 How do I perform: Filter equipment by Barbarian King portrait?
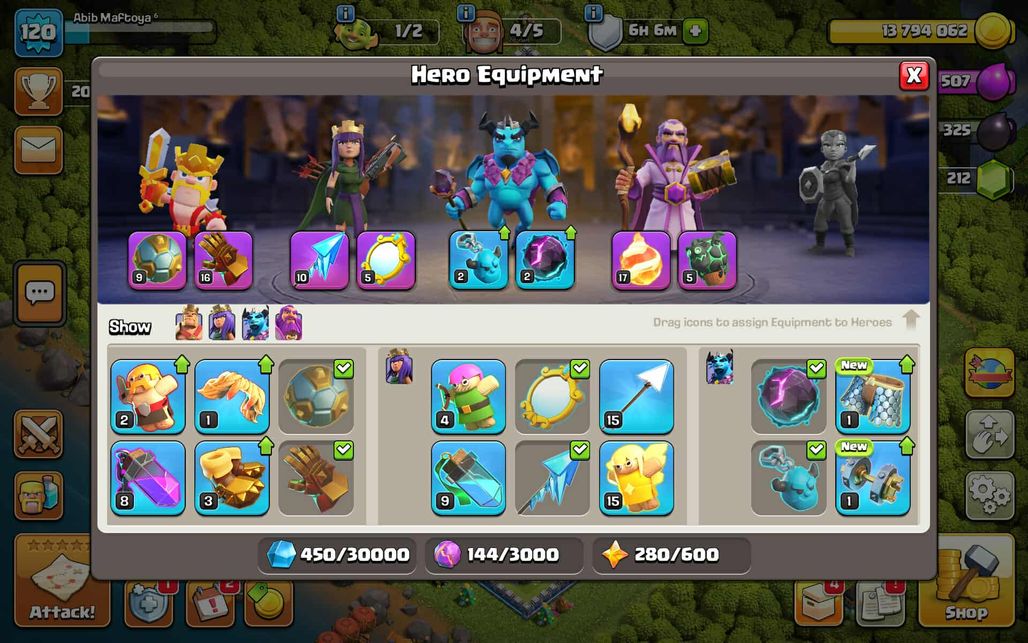click(x=189, y=322)
